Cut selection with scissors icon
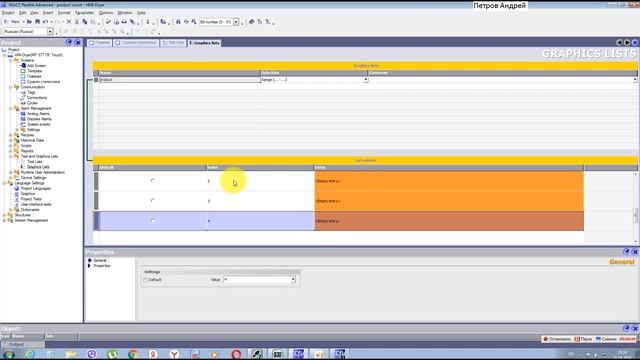Viewport: 640px width, 360px height. pyautogui.click(x=76, y=22)
